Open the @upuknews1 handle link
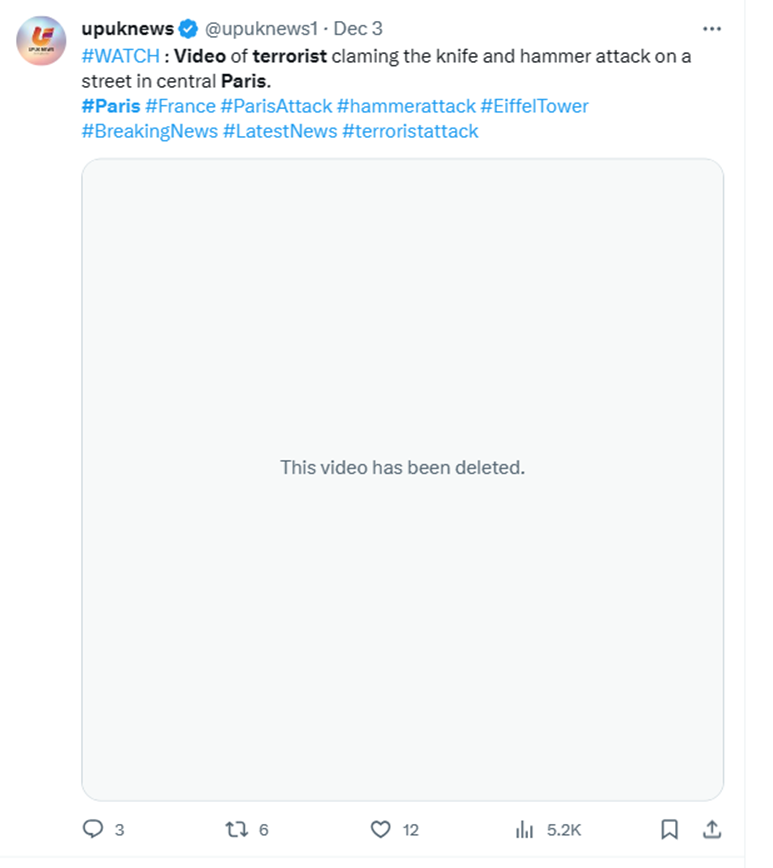Screen dimensions: 773x868 262,29
